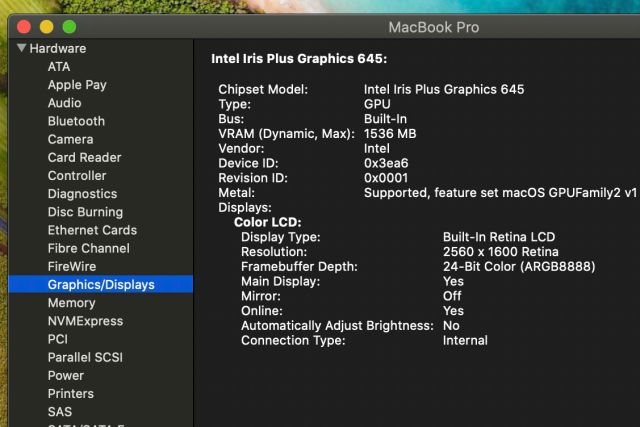Click the MacBook Pro window title
640x427 pixels.
433,27
